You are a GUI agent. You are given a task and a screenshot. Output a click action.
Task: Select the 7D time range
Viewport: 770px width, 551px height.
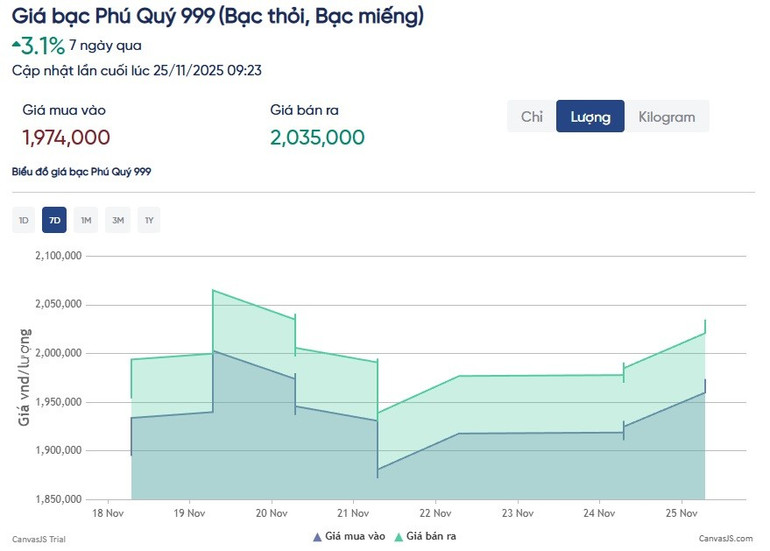[54, 220]
